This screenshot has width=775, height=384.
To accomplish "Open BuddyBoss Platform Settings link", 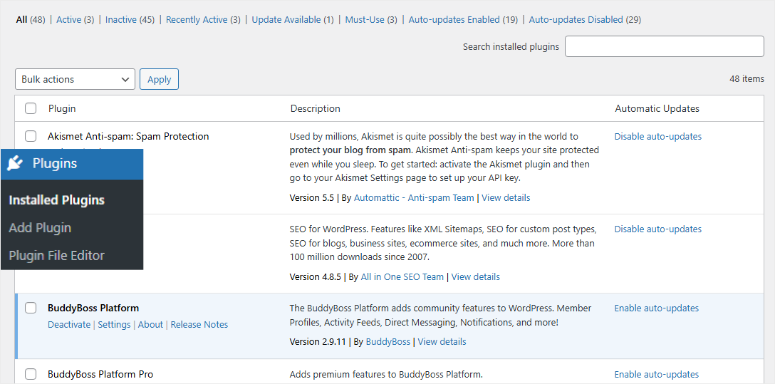I will click(x=114, y=325).
